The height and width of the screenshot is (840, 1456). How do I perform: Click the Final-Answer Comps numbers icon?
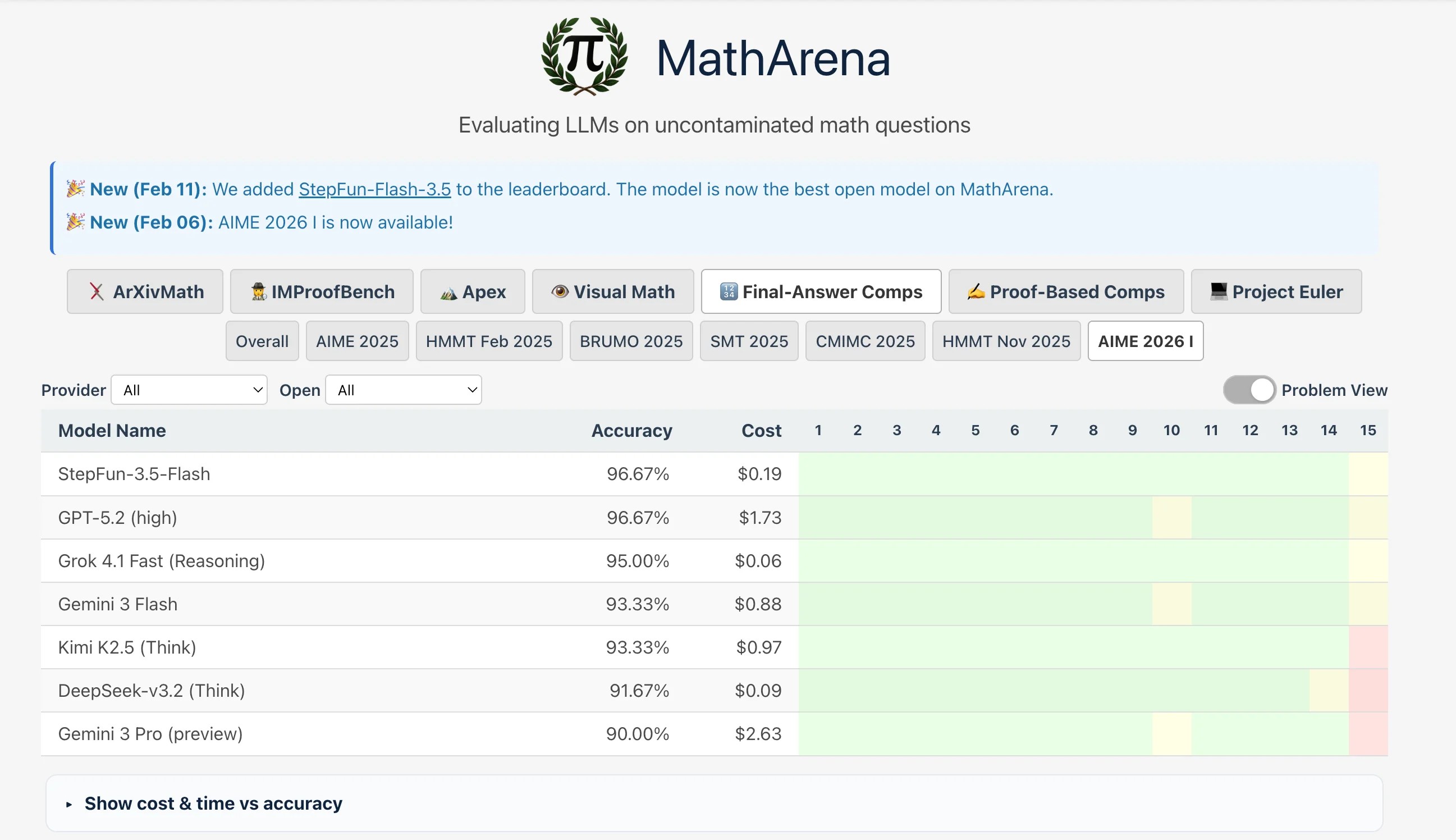(729, 292)
